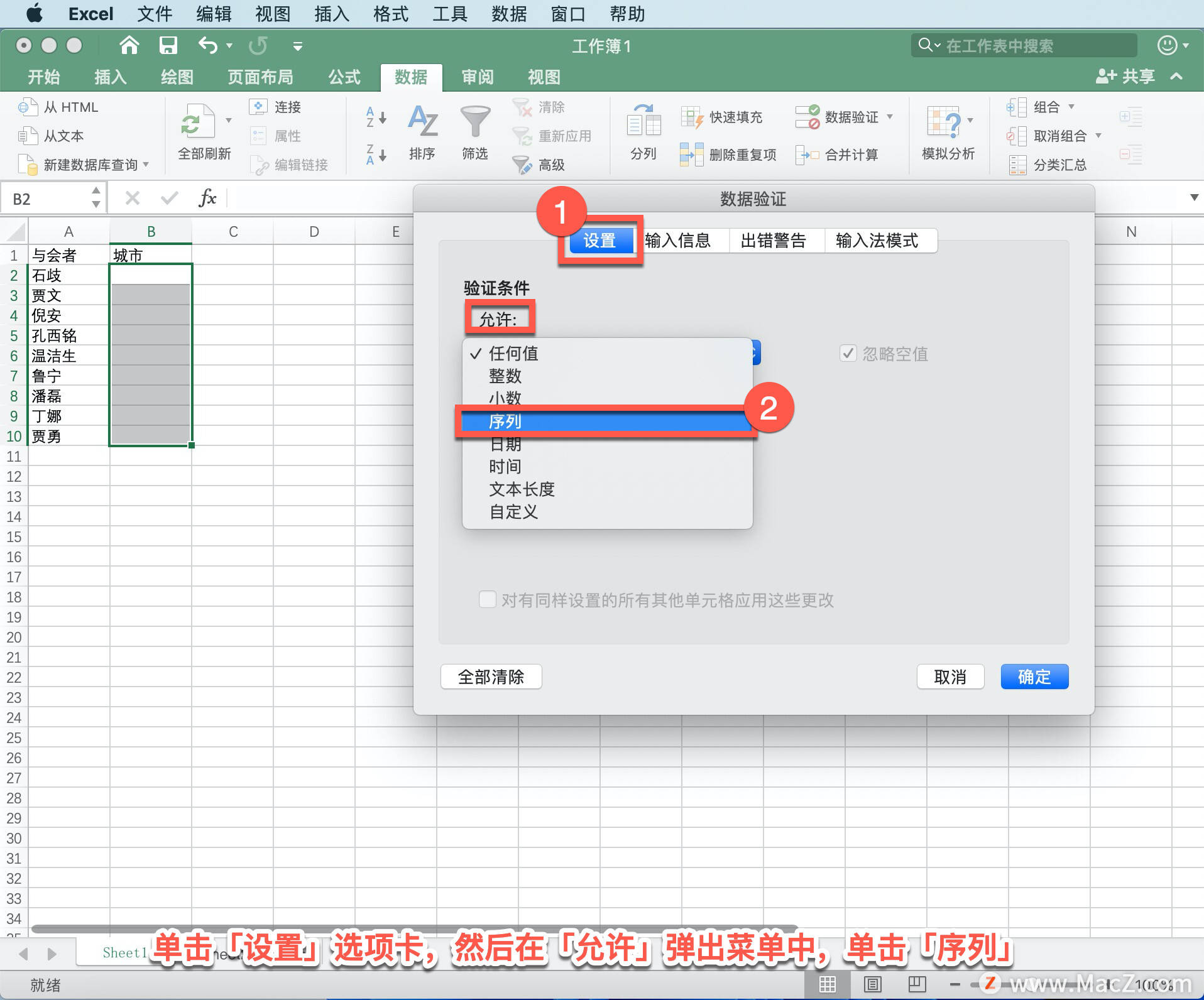Click the 确定 button to confirm
This screenshot has height=1000, width=1204.
[x=1033, y=677]
